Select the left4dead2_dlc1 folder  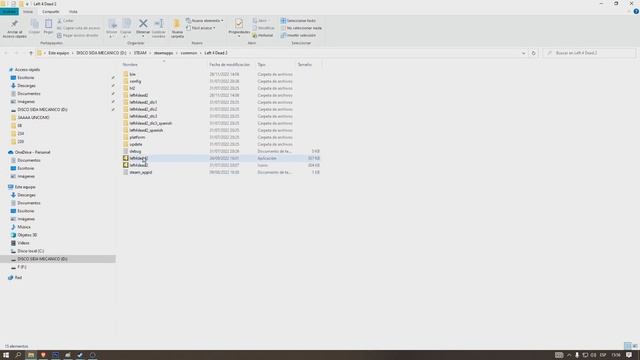(x=143, y=102)
